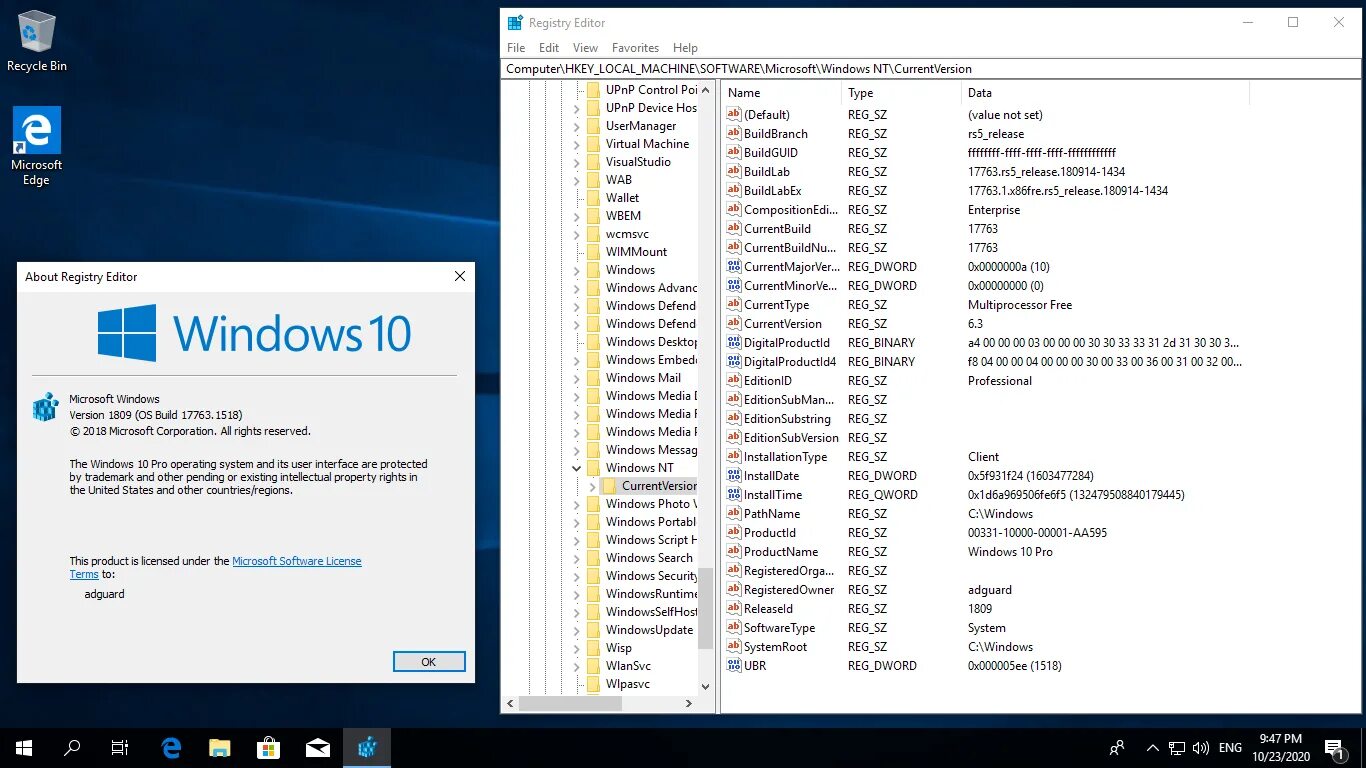Select the UBR DWORD value icon

(x=733, y=666)
